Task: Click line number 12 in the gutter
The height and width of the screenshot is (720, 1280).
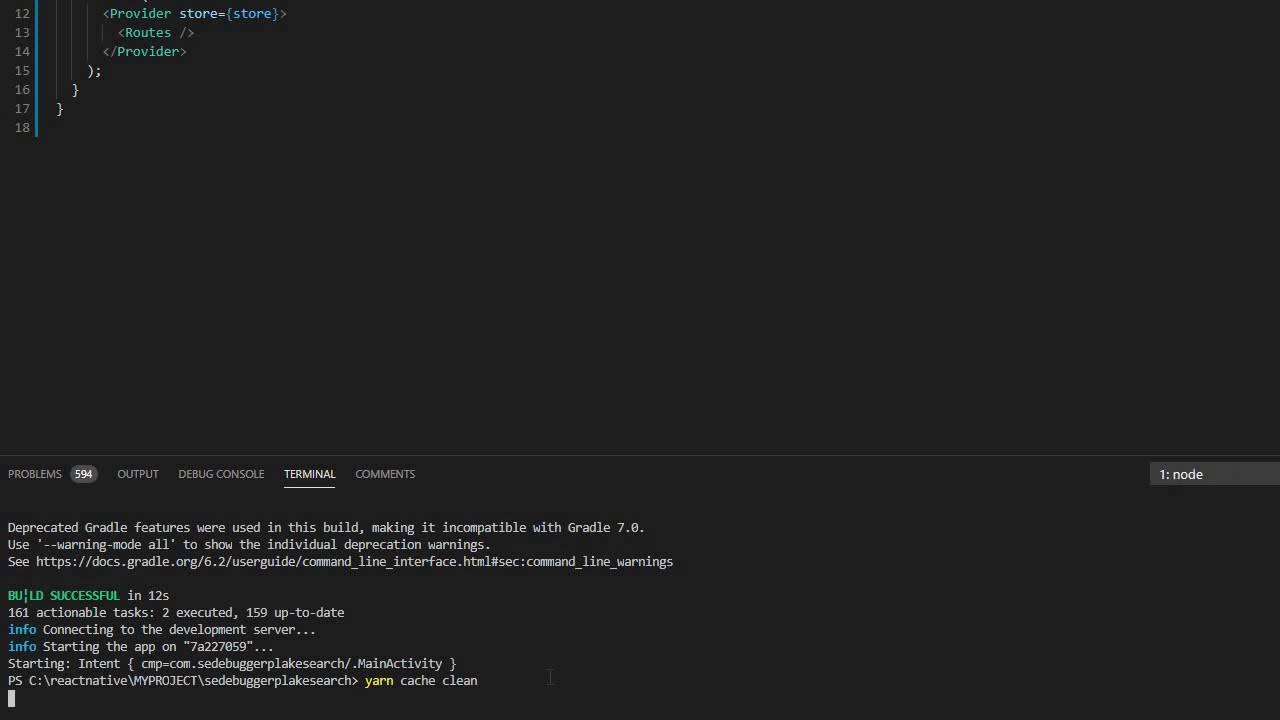Action: 22,14
